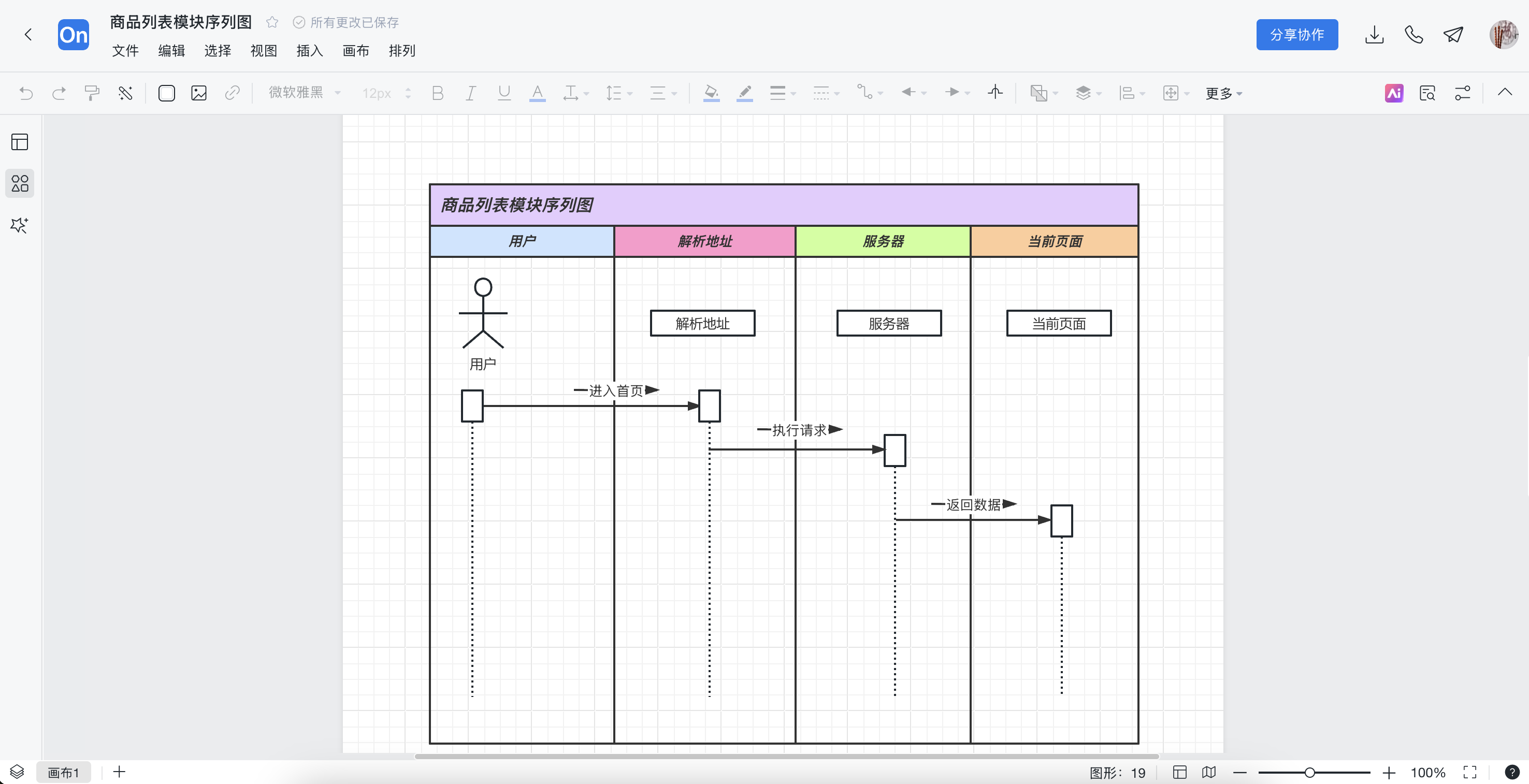Toggle fullscreen view in status bar
Image resolution: width=1529 pixels, height=784 pixels.
pyautogui.click(x=1469, y=772)
